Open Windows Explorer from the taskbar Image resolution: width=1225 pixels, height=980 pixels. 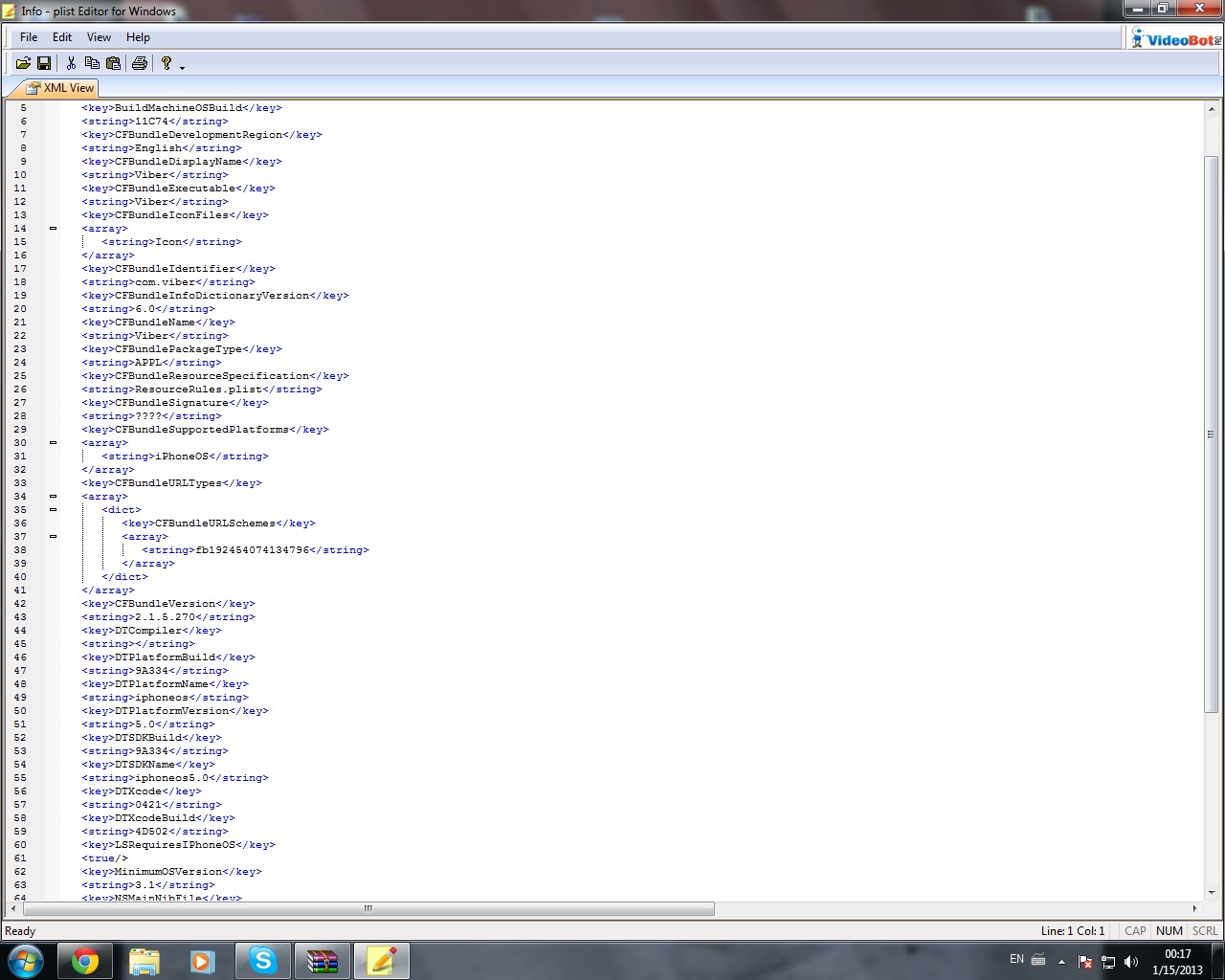[x=145, y=961]
